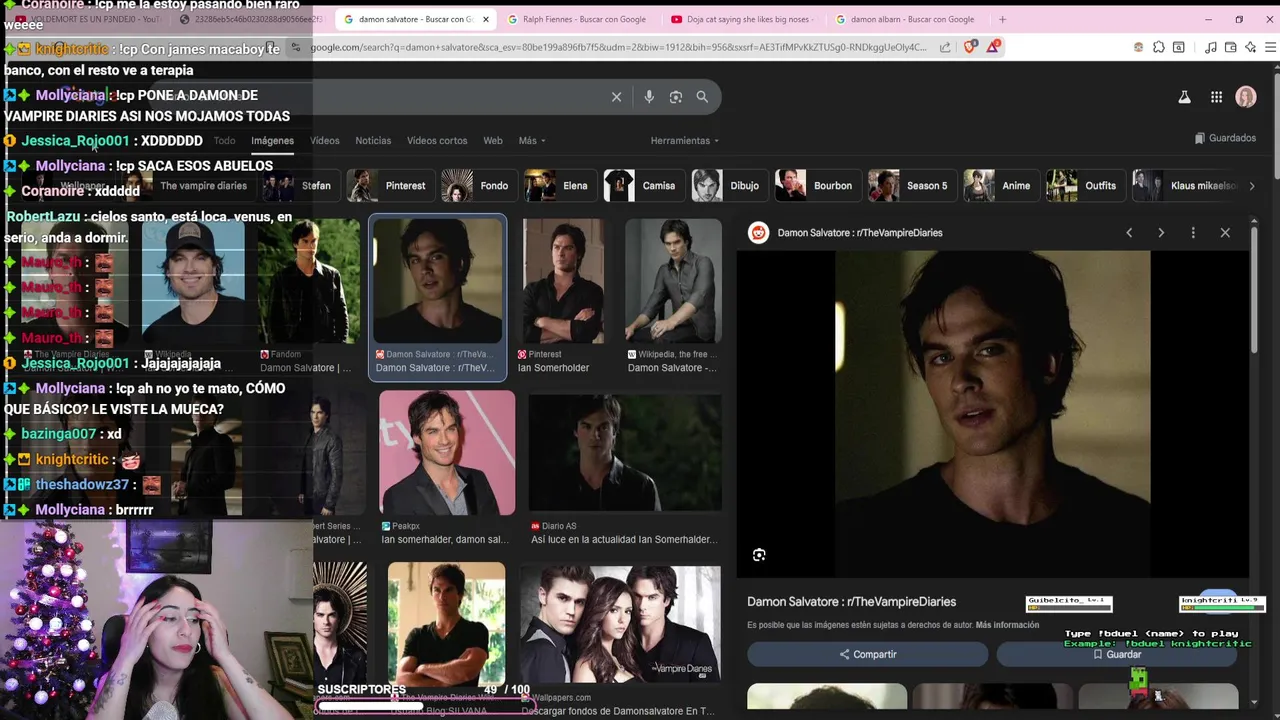Filter by Outfits chip
The image size is (1280, 720).
(1084, 186)
